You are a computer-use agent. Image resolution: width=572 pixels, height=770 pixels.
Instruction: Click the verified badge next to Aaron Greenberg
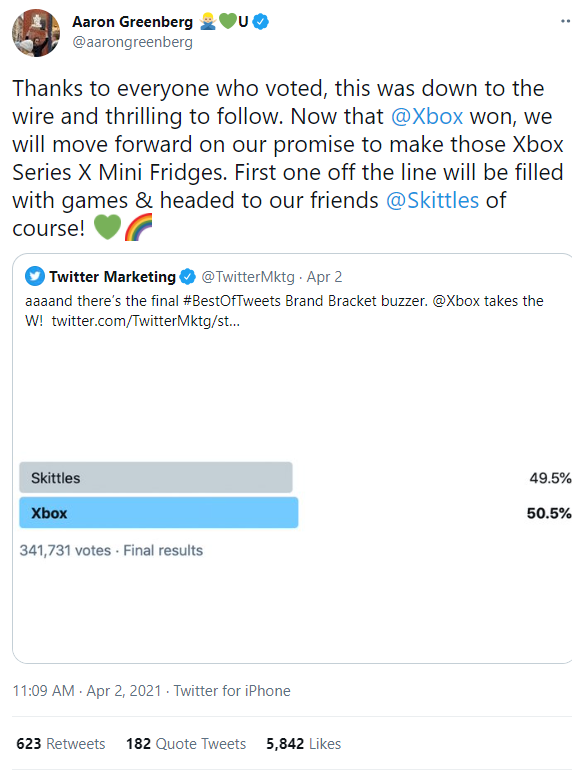click(x=260, y=22)
